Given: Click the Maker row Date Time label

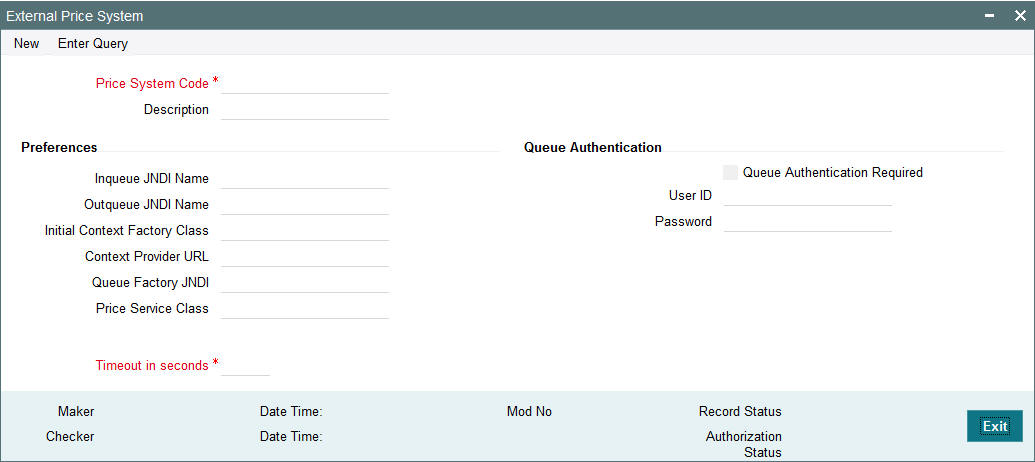Looking at the screenshot, I should coord(291,411).
